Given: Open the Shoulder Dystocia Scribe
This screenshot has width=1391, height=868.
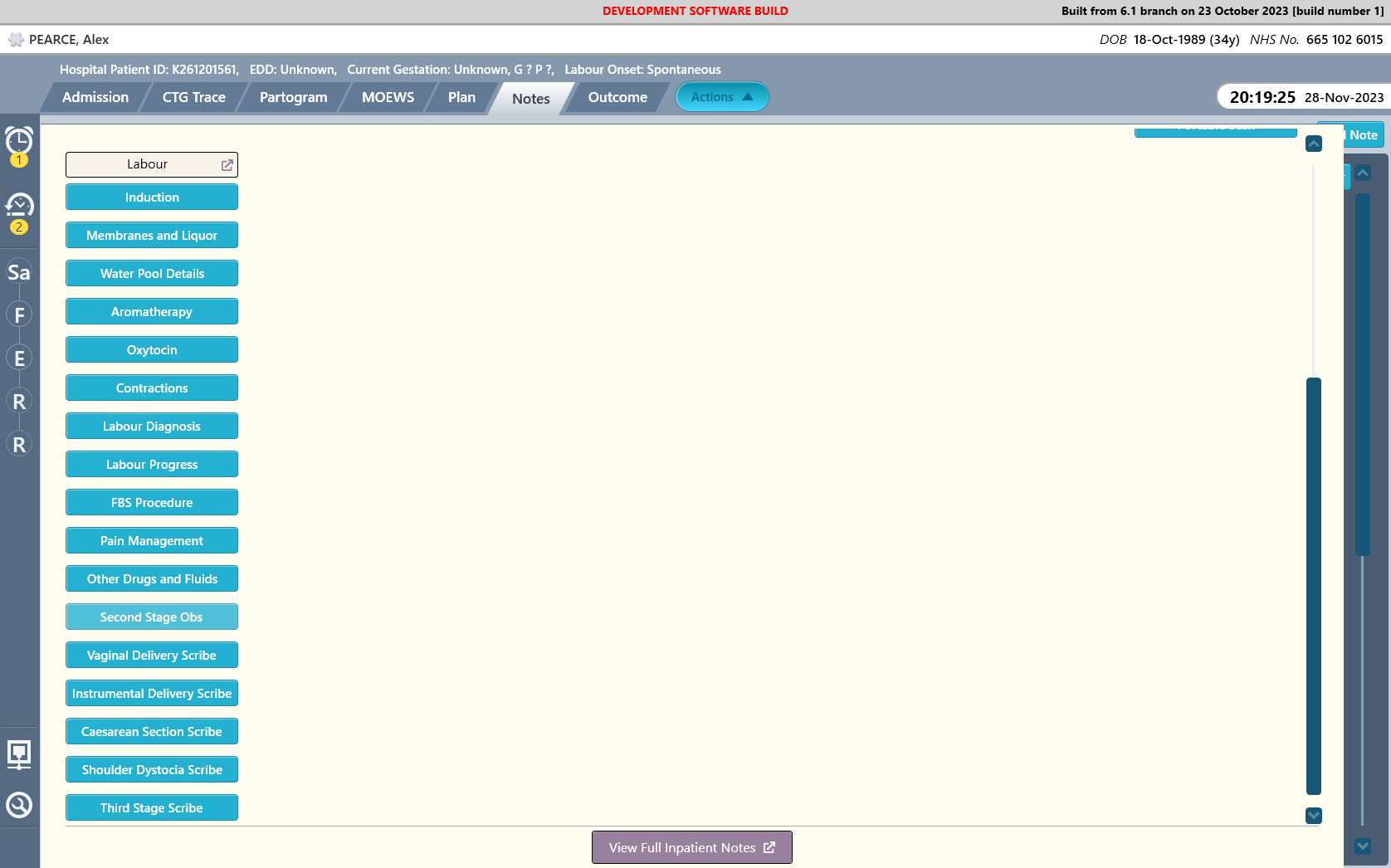Looking at the screenshot, I should pyautogui.click(x=152, y=770).
